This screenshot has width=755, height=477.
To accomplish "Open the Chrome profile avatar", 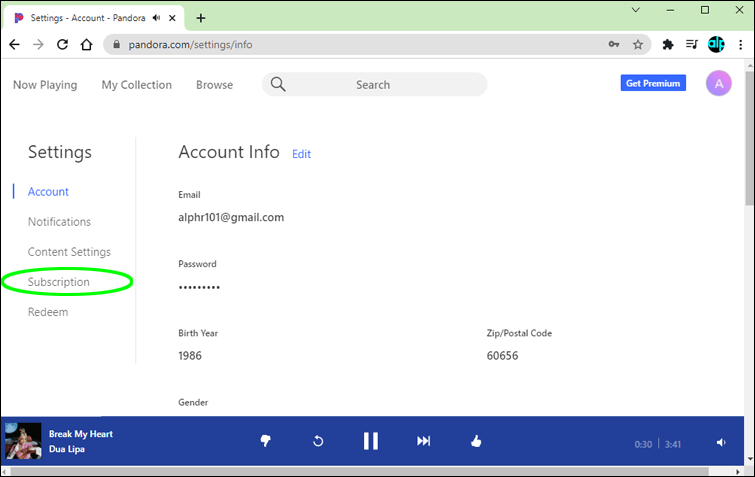I will point(716,44).
